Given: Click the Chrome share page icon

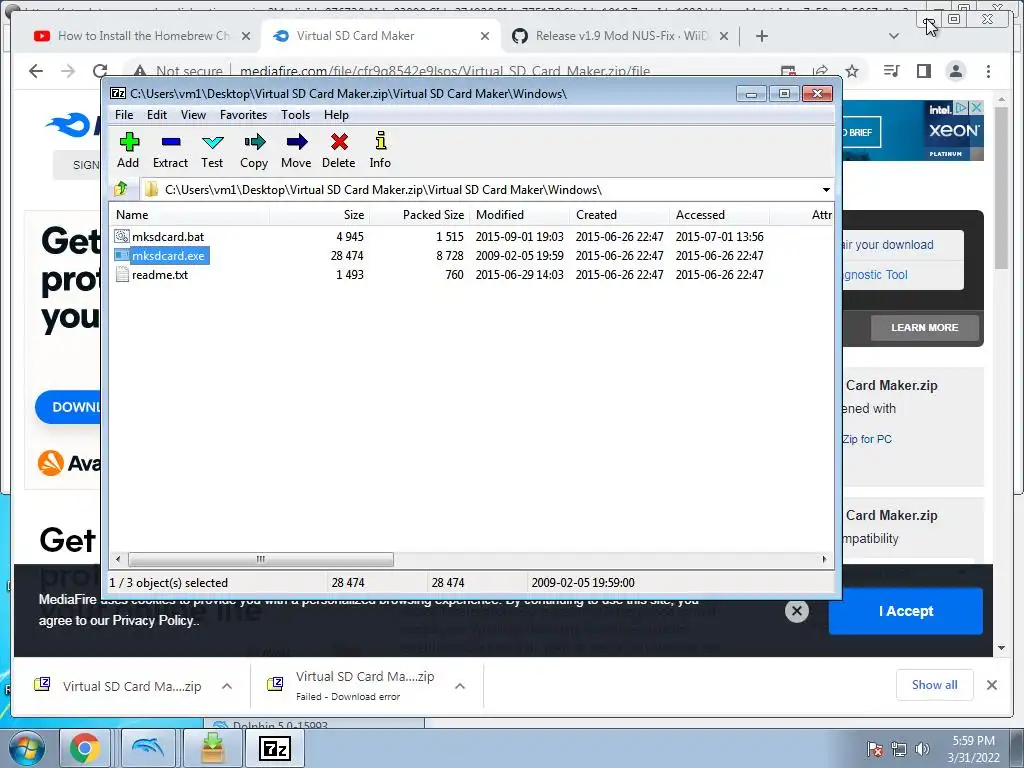Looking at the screenshot, I should (x=820, y=71).
